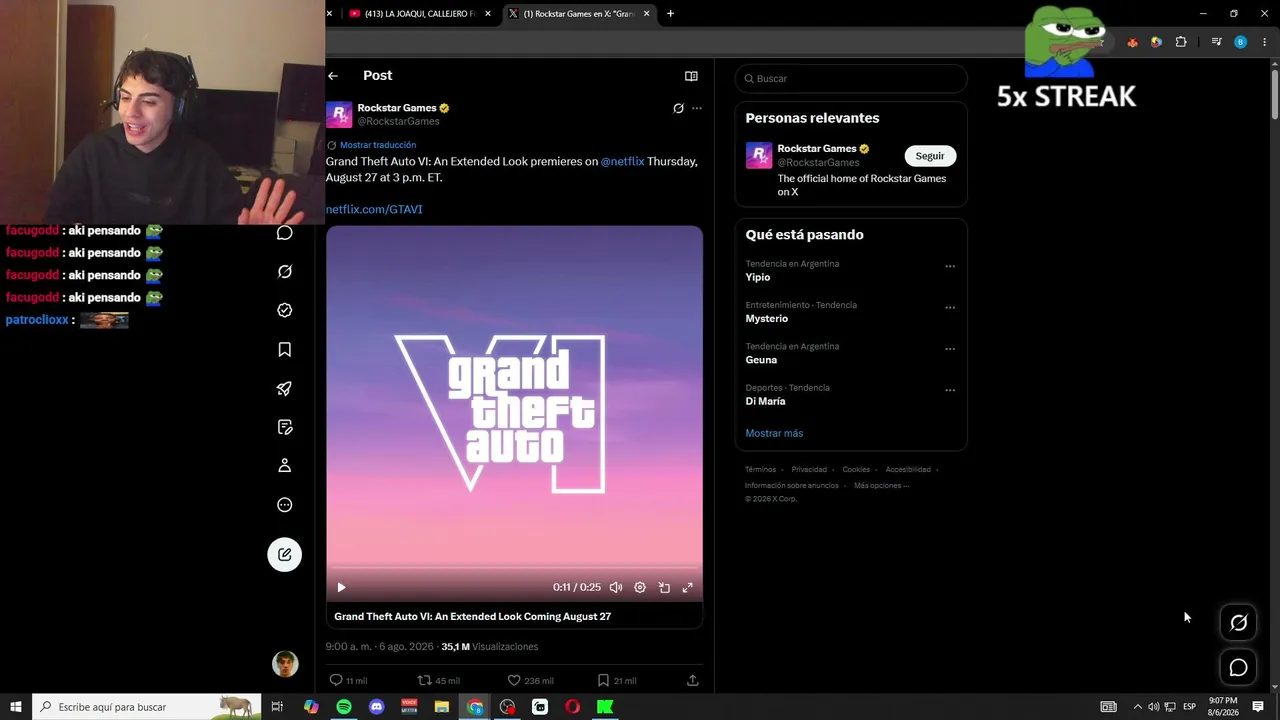Bookmark the post with 21 mil saves
Image resolution: width=1280 pixels, height=720 pixels.
(x=603, y=680)
